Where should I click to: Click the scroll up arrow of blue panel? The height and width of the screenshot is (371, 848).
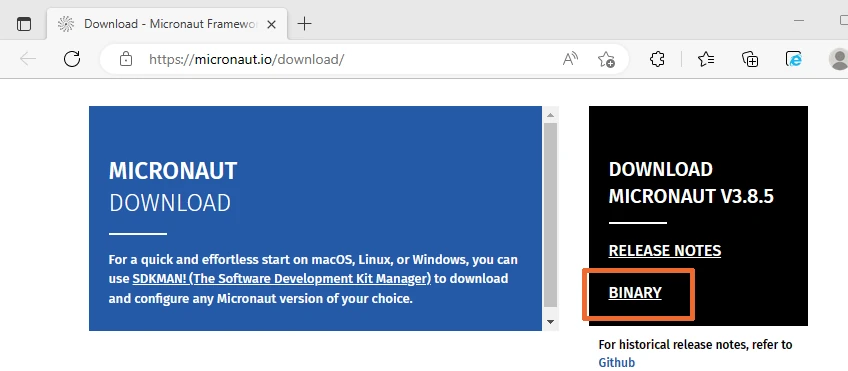[x=551, y=115]
